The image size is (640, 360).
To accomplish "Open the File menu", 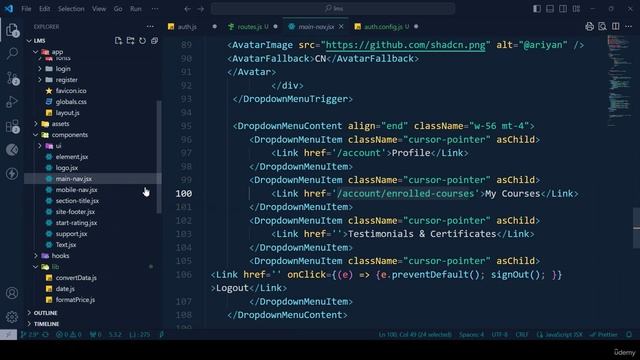I will tap(26, 9).
